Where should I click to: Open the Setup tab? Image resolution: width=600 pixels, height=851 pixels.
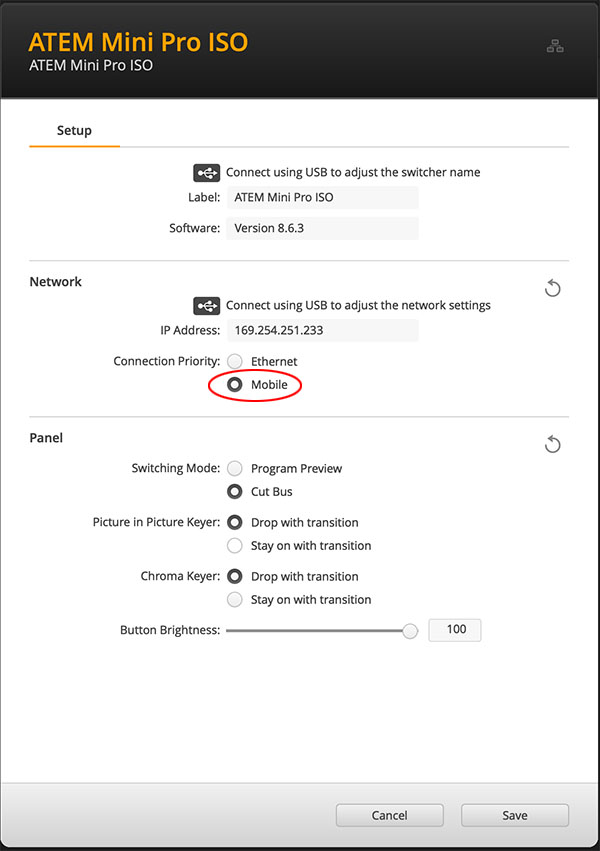tap(74, 131)
